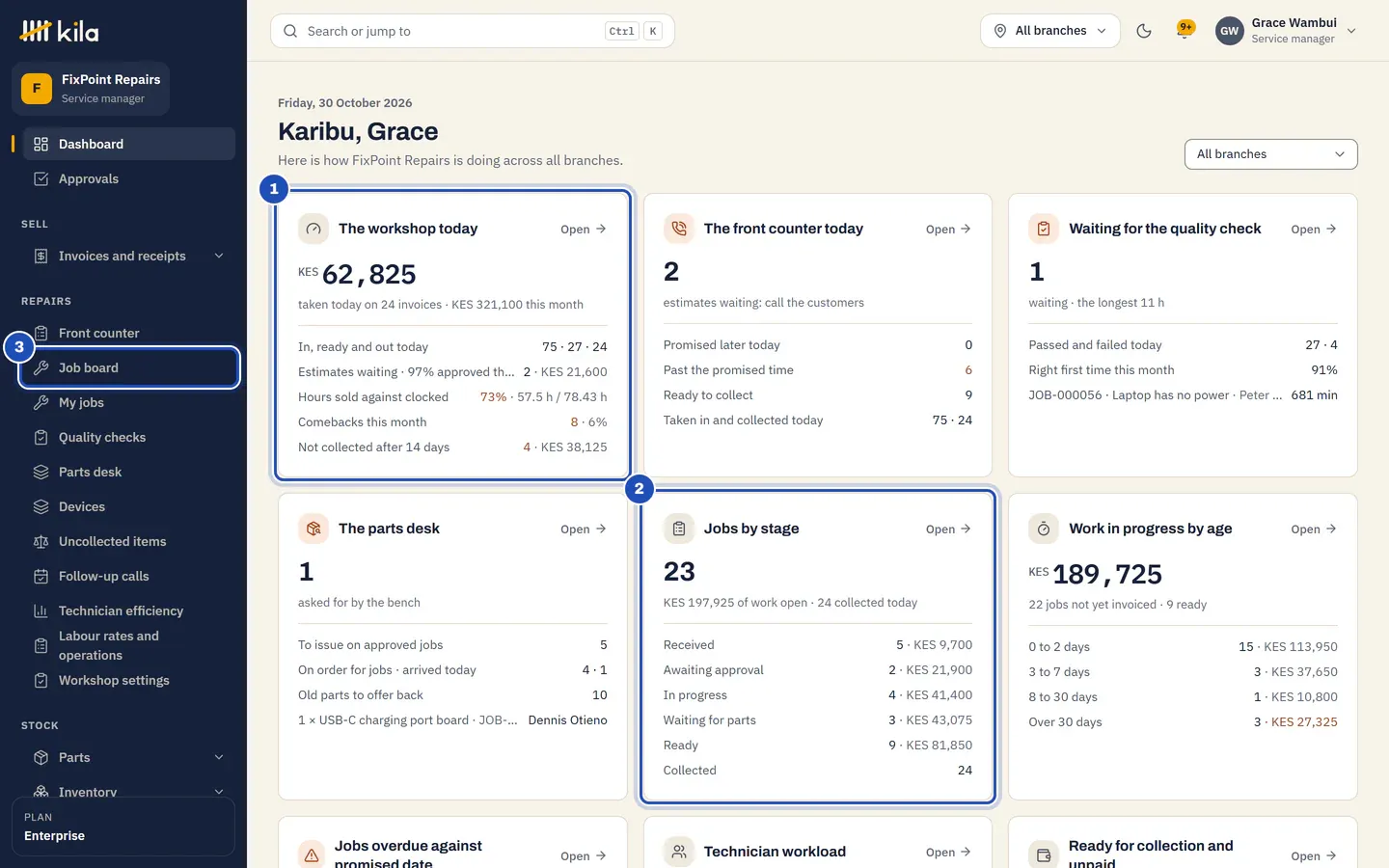Image resolution: width=1389 pixels, height=868 pixels.
Task: Click the Uncollected items scales icon
Action: [x=41, y=541]
